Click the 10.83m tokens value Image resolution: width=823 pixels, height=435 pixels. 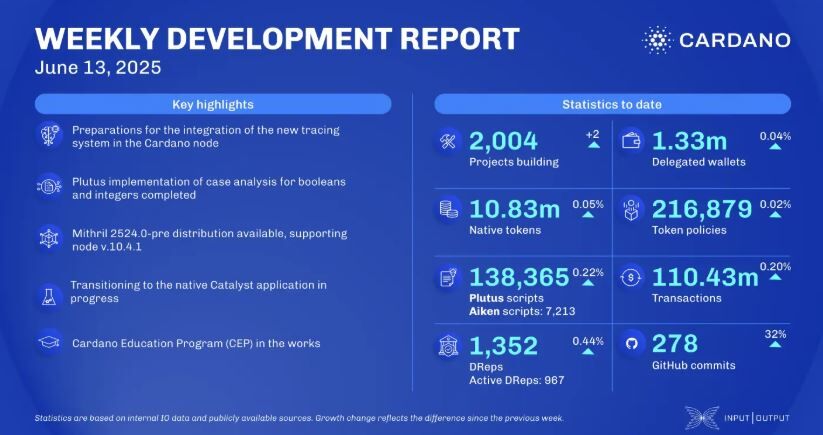514,209
